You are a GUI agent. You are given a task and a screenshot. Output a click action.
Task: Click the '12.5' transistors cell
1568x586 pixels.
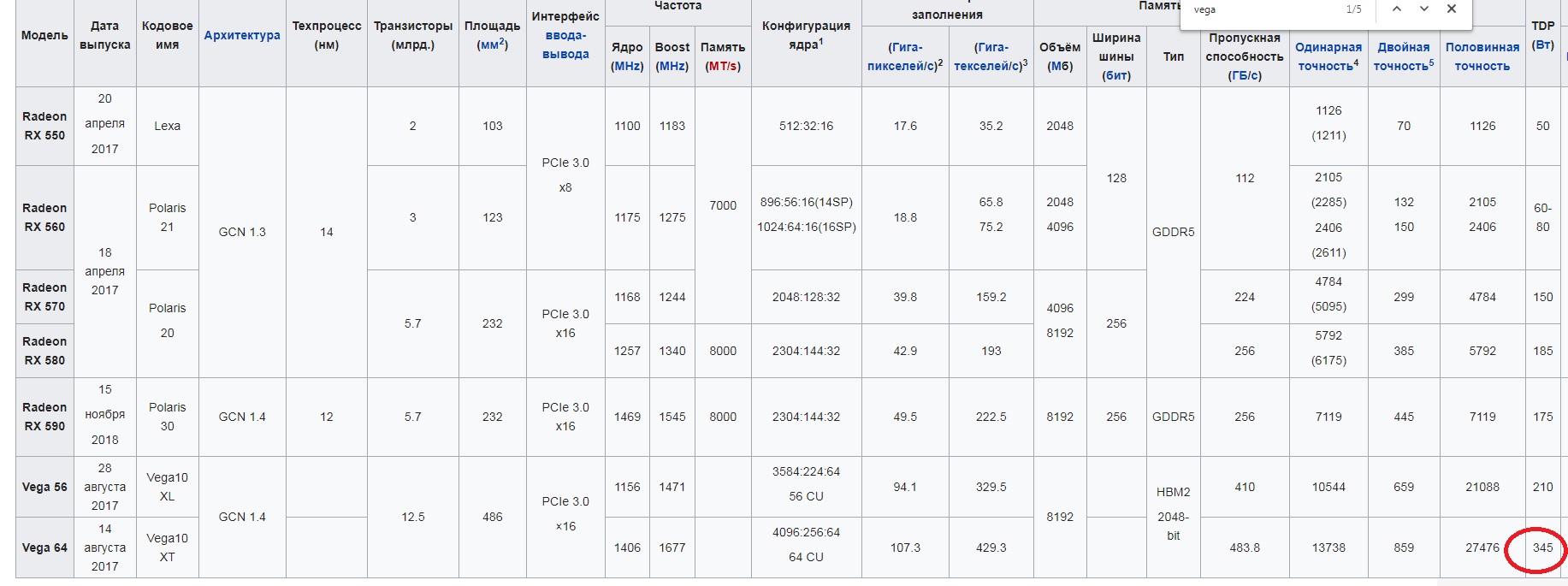[x=413, y=517]
